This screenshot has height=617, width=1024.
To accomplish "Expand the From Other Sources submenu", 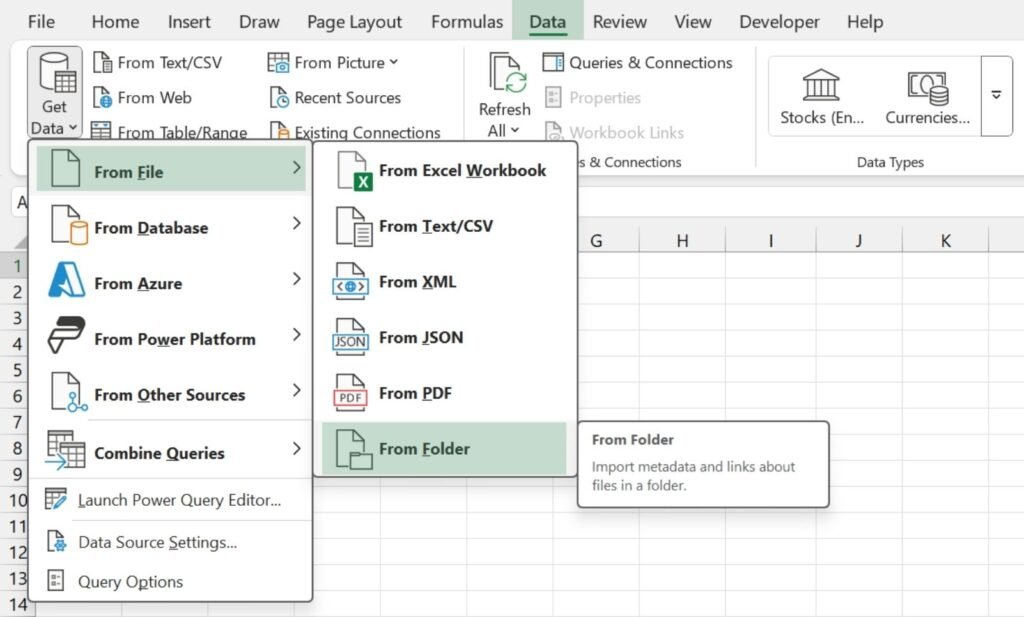I will pos(171,392).
